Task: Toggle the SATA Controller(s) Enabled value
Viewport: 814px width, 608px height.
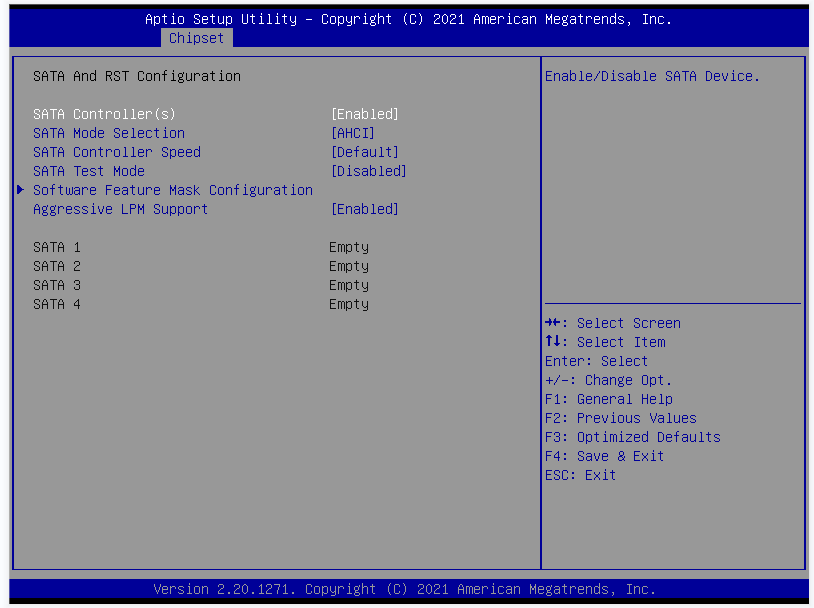Action: pyautogui.click(x=364, y=114)
